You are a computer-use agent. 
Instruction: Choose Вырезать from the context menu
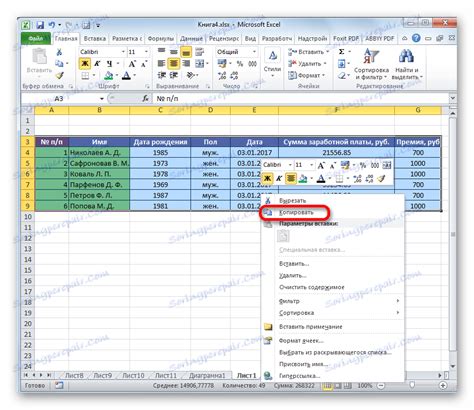click(292, 201)
